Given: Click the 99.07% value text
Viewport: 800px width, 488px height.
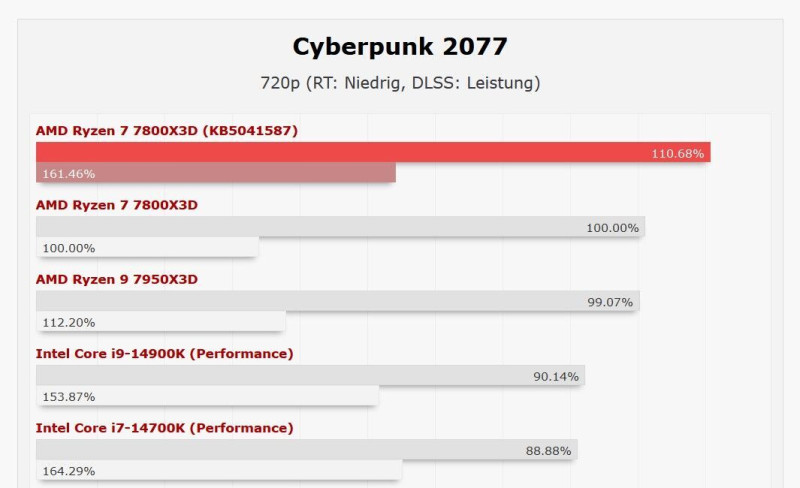Looking at the screenshot, I should 610,302.
